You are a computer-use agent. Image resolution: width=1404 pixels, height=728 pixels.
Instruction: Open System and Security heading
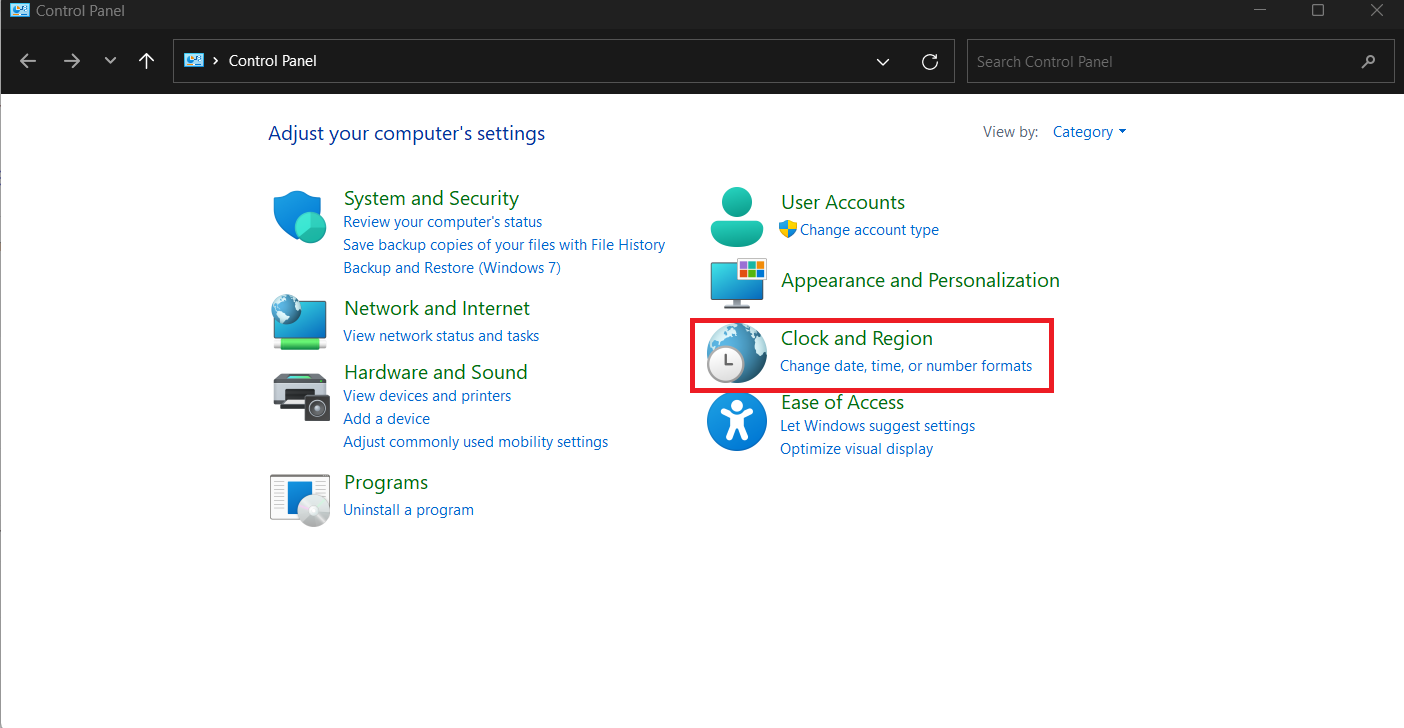[x=431, y=198]
